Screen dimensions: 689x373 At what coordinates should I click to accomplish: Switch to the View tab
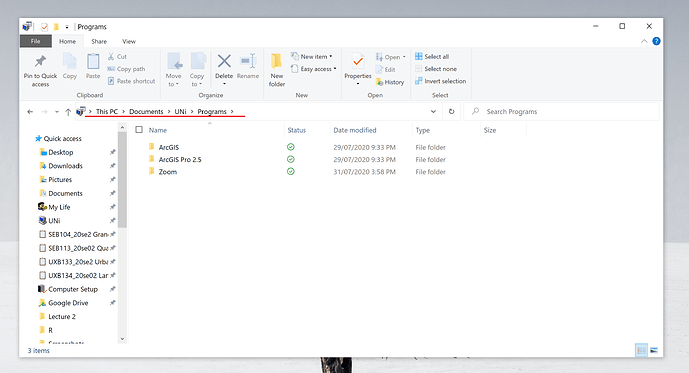129,41
